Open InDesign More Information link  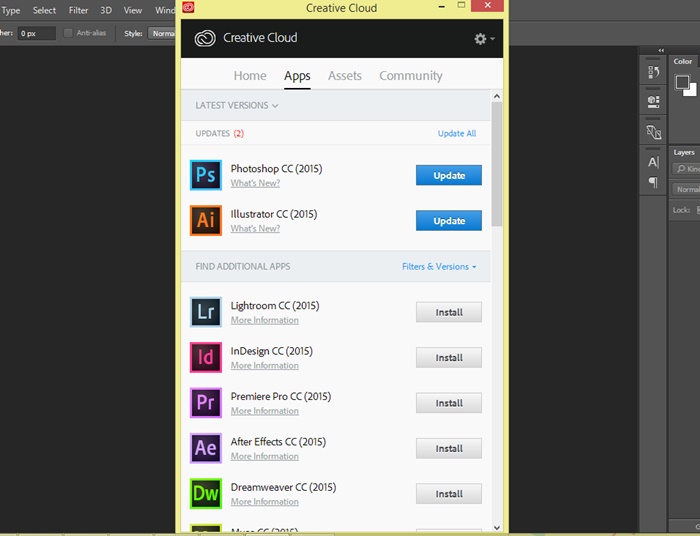pyautogui.click(x=265, y=366)
